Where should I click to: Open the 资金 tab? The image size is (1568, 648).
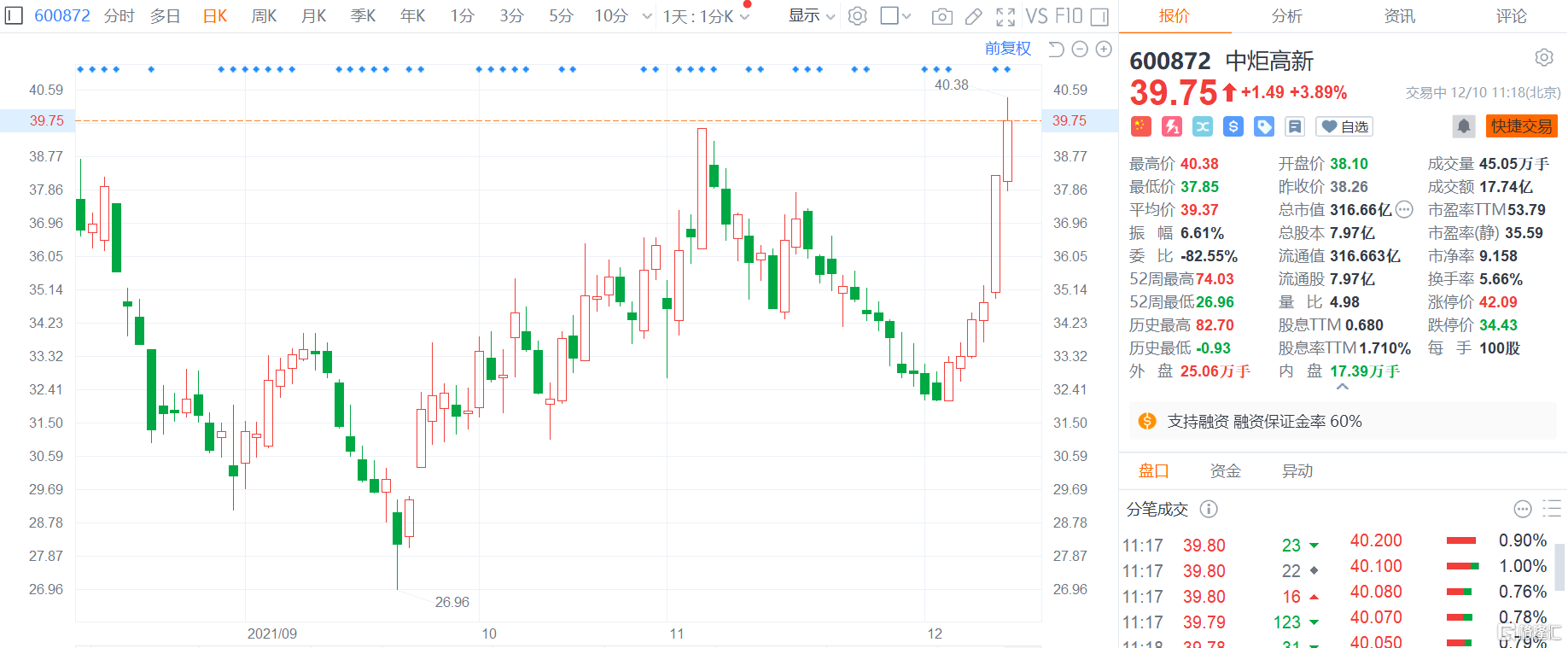(x=1225, y=471)
